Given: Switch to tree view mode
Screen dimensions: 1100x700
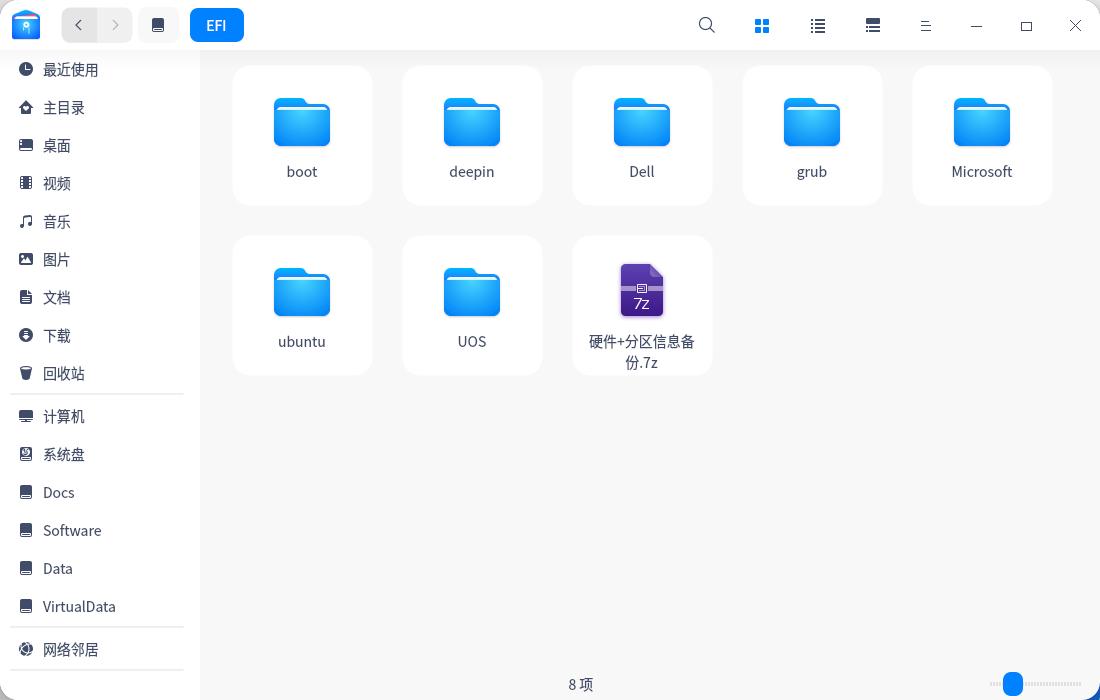Looking at the screenshot, I should [x=872, y=25].
